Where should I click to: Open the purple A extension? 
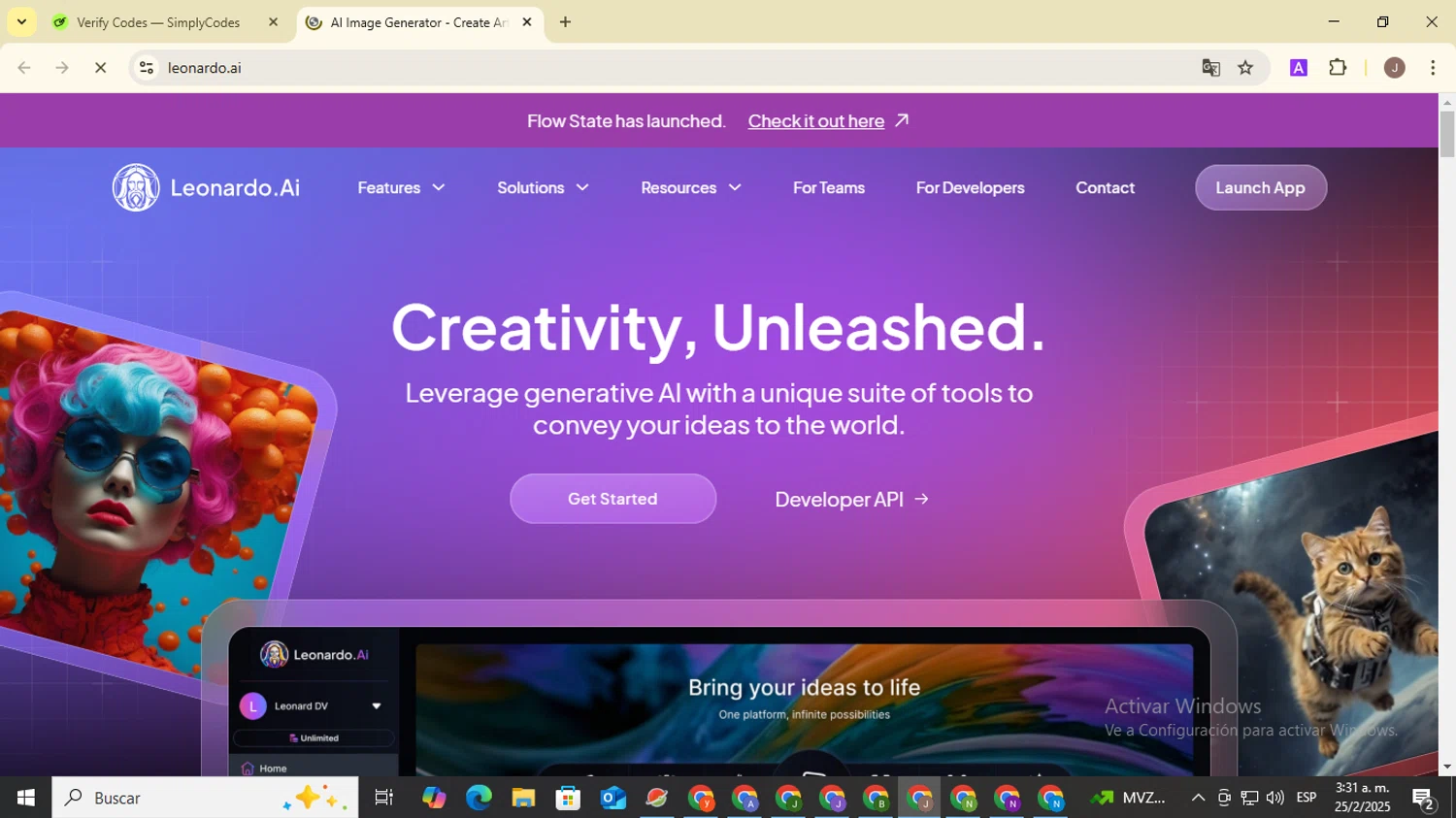(1299, 68)
